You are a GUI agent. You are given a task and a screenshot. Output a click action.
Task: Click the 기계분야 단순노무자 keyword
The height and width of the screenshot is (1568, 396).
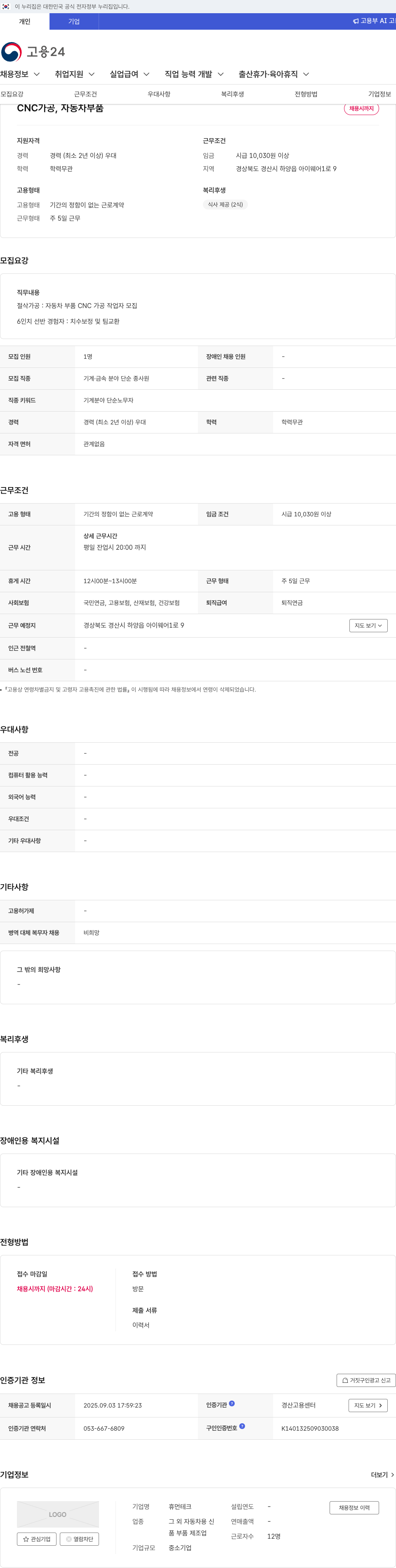(108, 400)
